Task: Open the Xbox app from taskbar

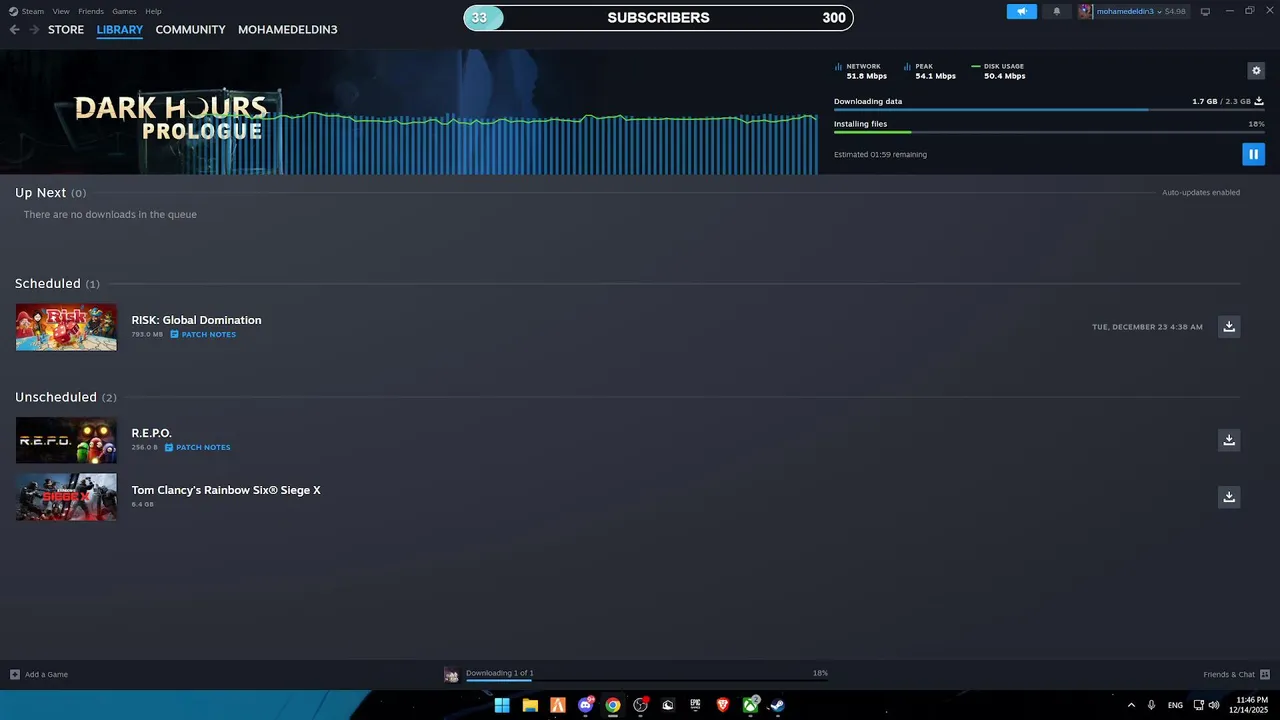Action: pos(750,705)
